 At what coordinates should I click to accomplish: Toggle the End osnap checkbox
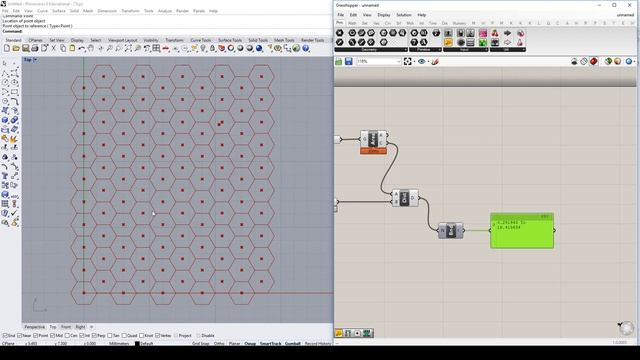(x=5, y=336)
